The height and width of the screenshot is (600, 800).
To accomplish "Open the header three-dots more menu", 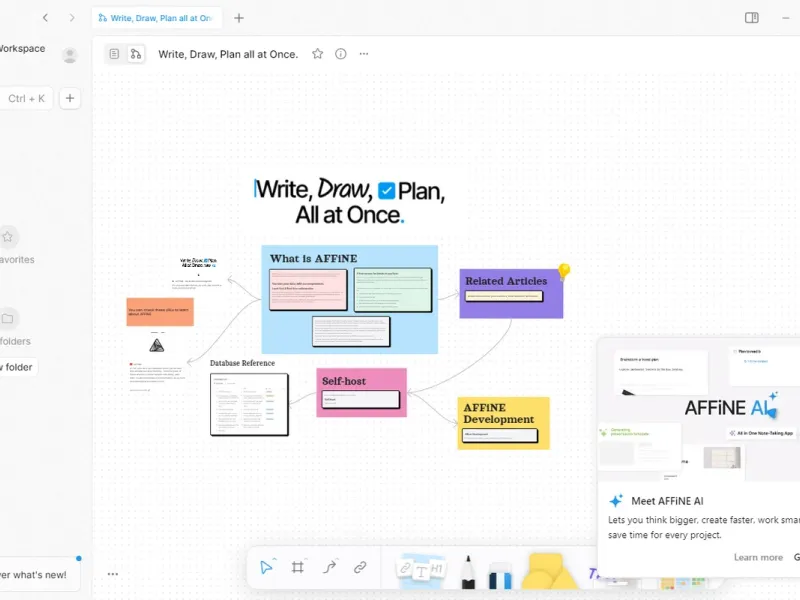I will (x=364, y=54).
